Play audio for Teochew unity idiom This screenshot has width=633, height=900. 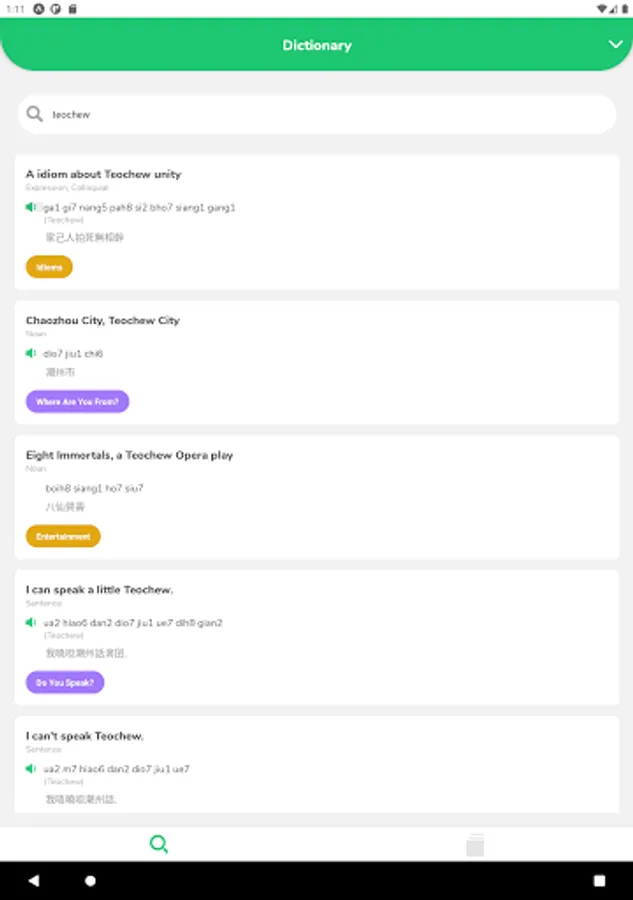(31, 207)
